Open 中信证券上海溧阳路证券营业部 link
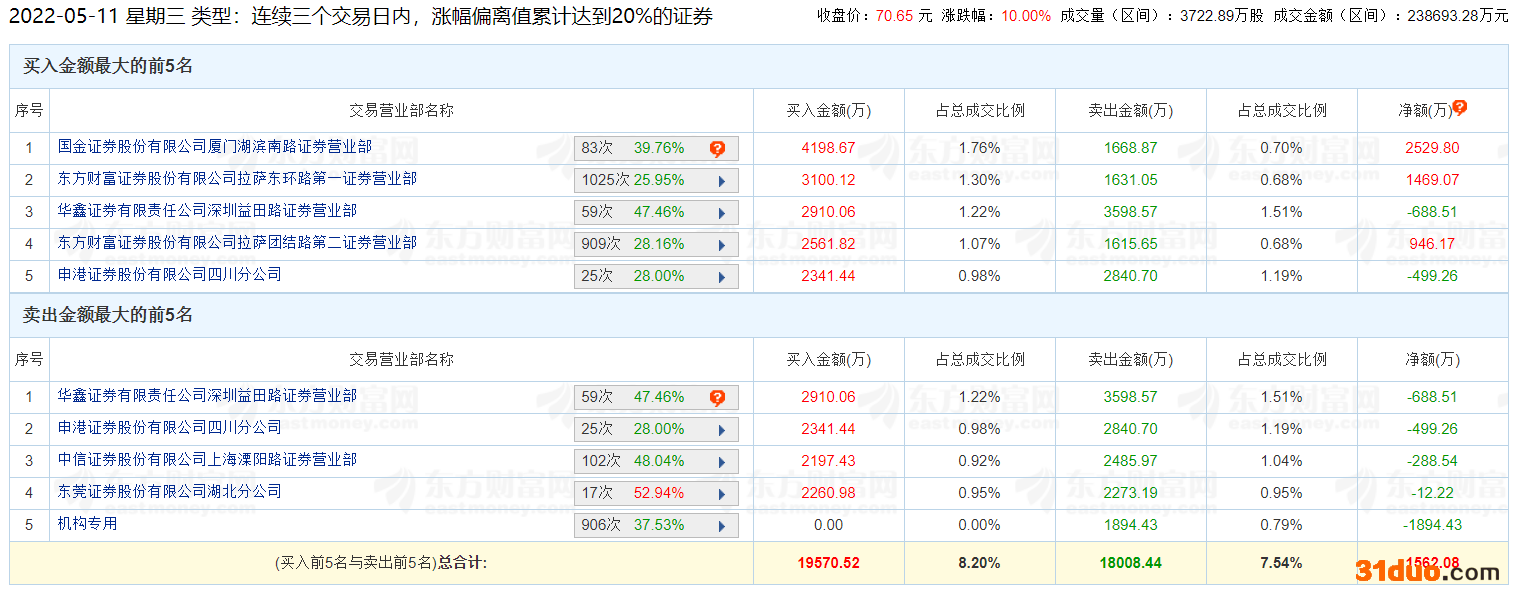The width and height of the screenshot is (1518, 593). click(x=207, y=460)
